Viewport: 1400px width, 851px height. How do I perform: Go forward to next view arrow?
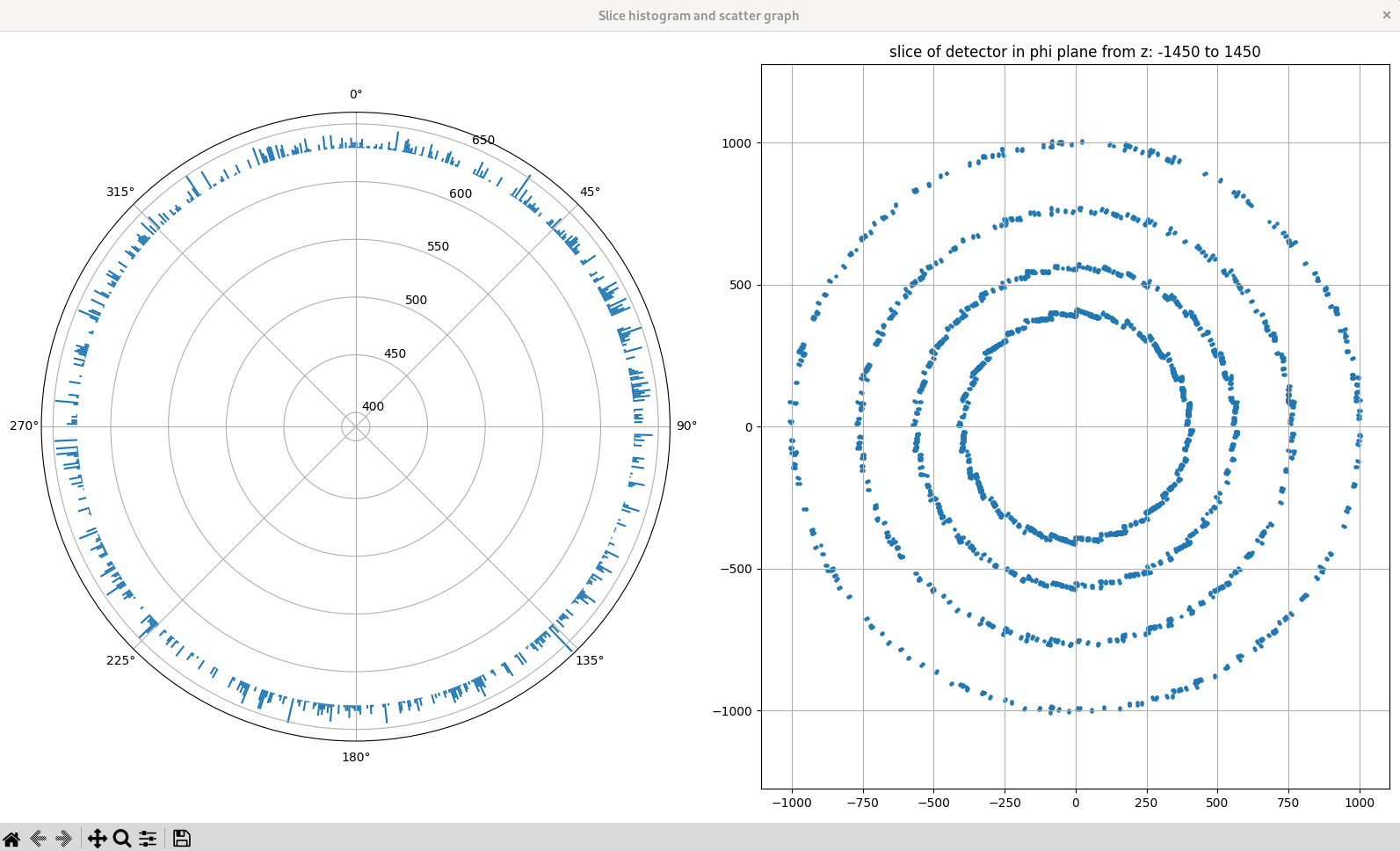pos(63,839)
